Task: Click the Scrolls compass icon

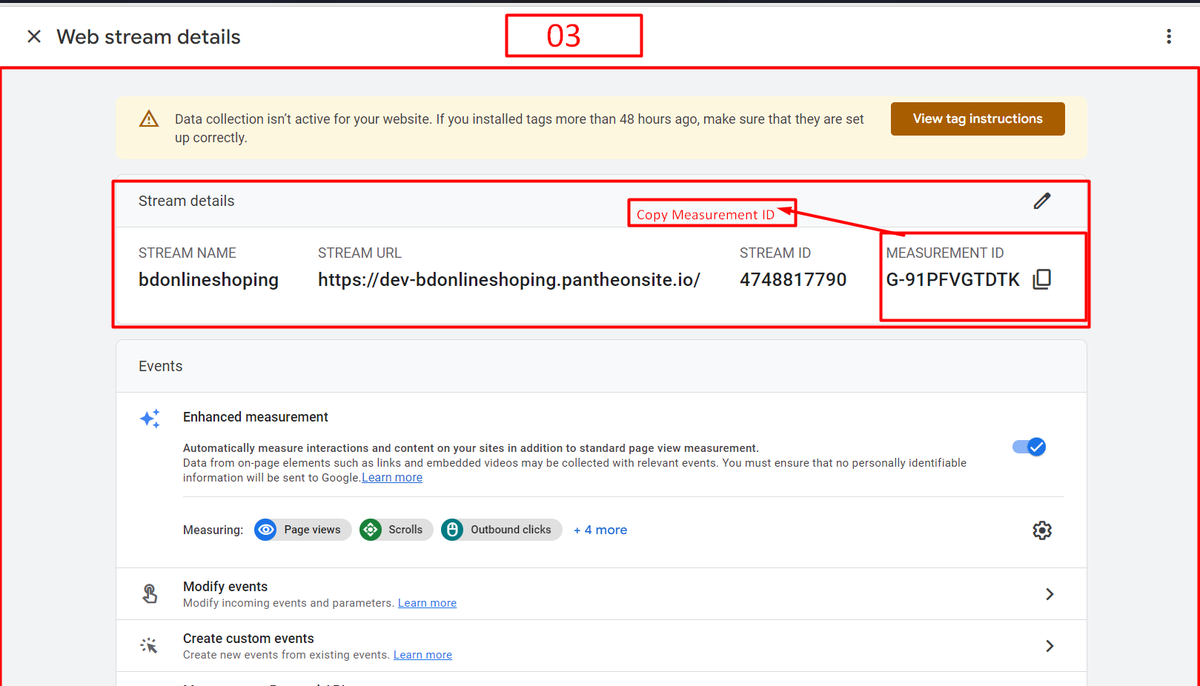Action: point(370,530)
